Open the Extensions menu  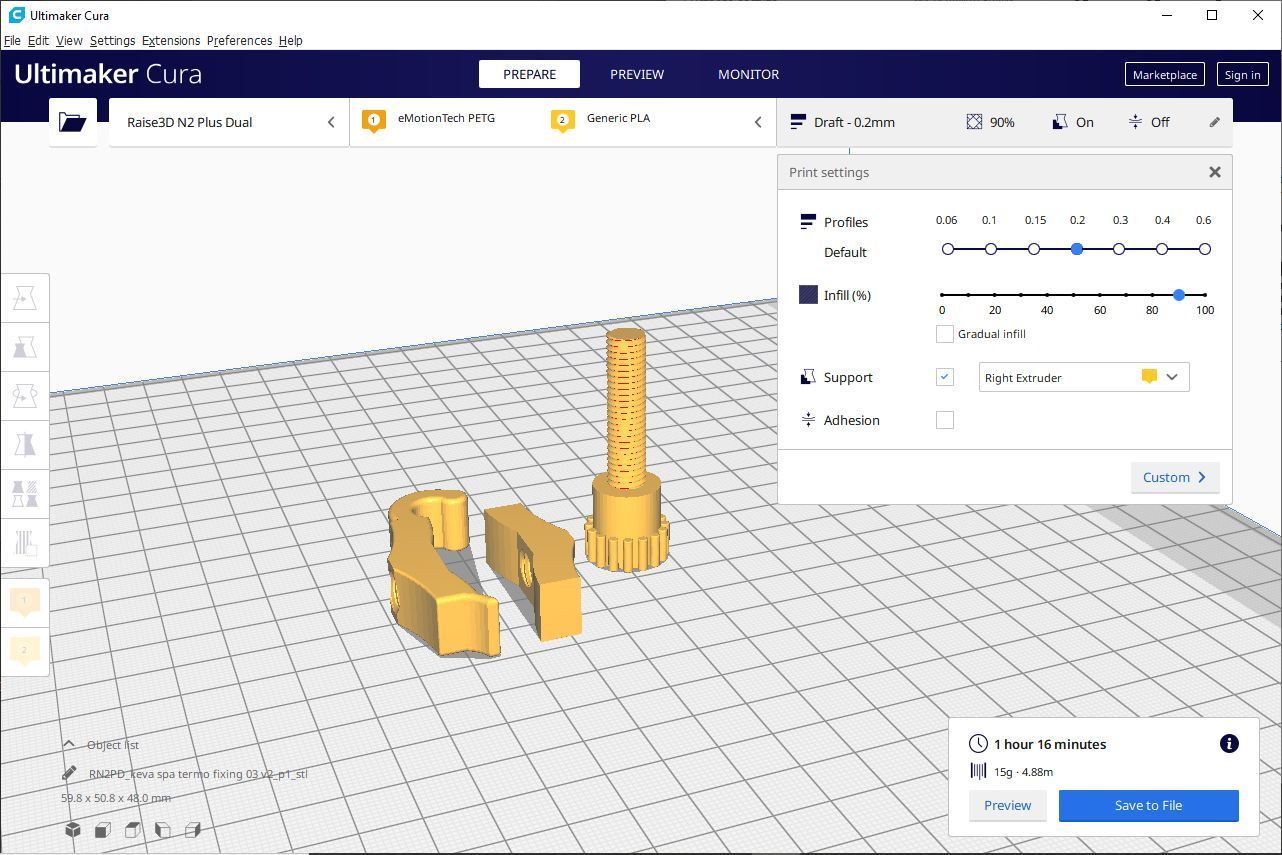click(x=170, y=40)
